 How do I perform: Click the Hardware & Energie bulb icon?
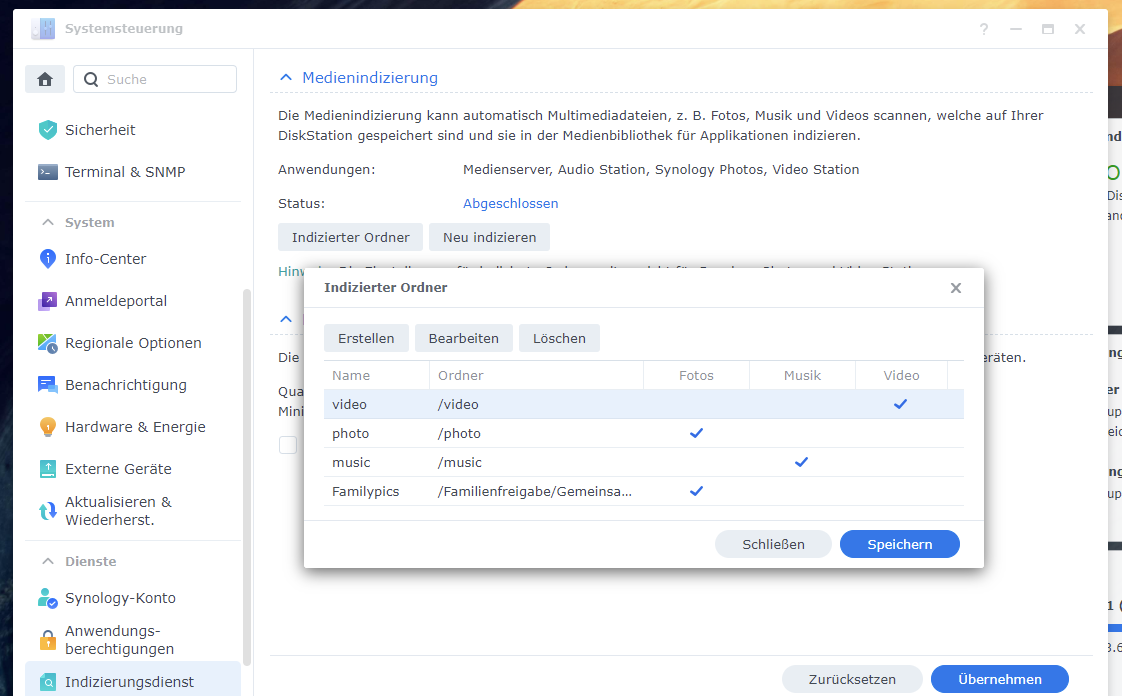pos(47,427)
